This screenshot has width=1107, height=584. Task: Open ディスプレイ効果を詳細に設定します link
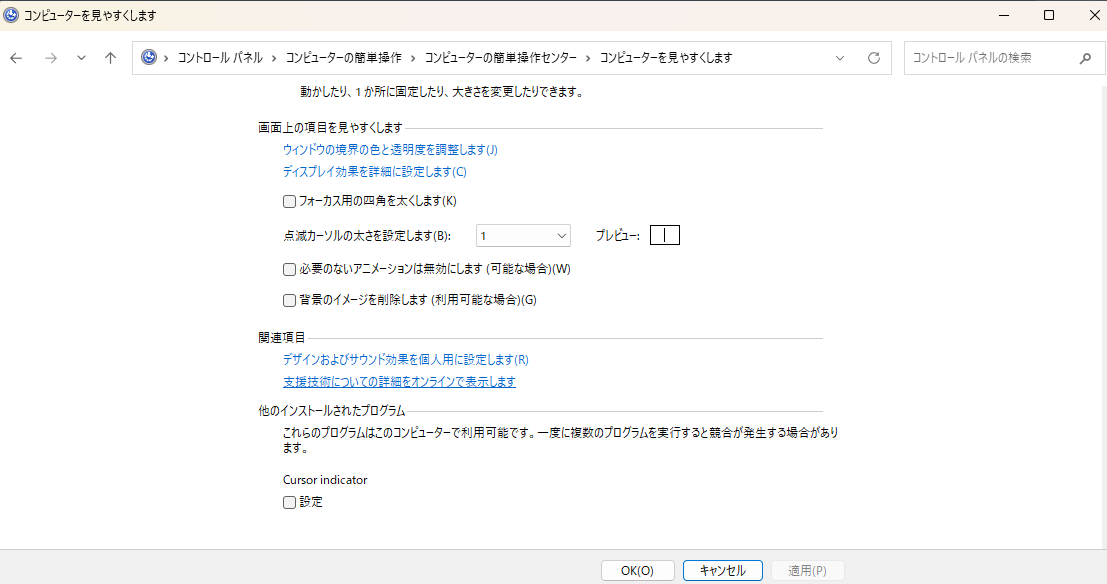[374, 172]
